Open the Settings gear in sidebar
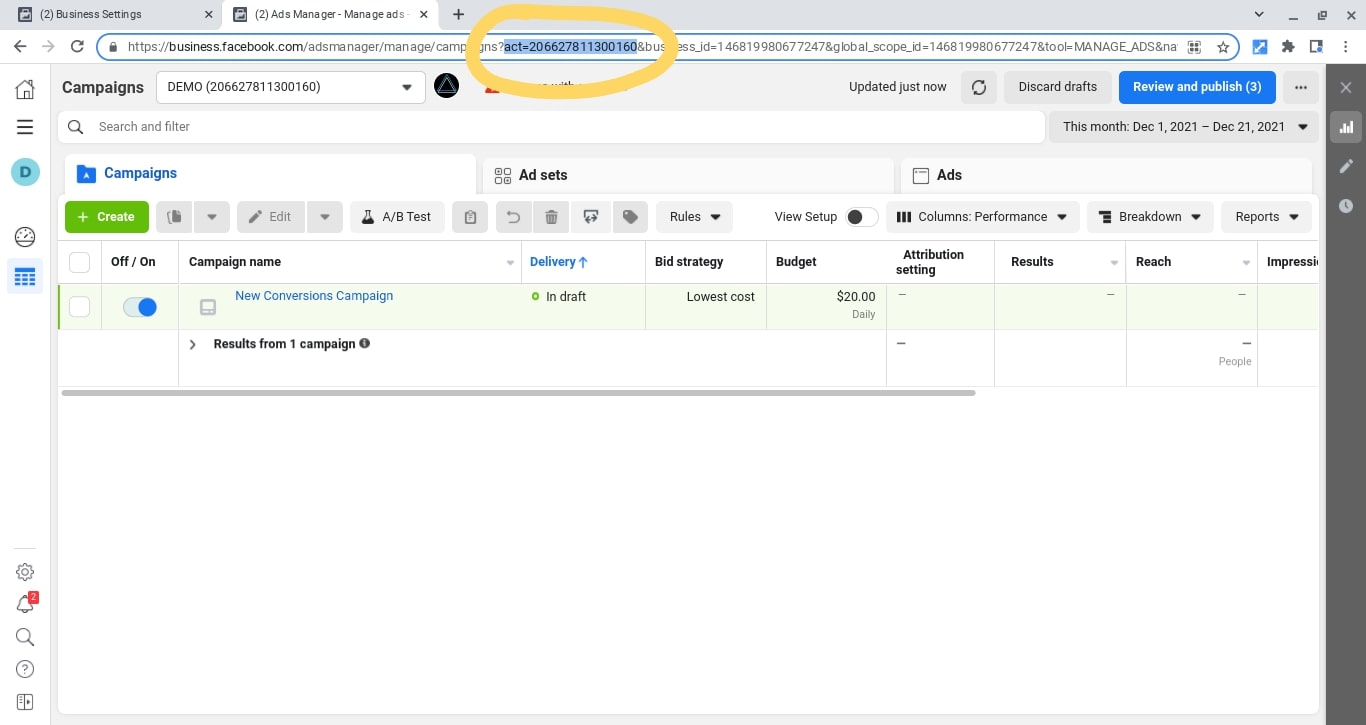Viewport: 1366px width, 725px height. point(25,572)
